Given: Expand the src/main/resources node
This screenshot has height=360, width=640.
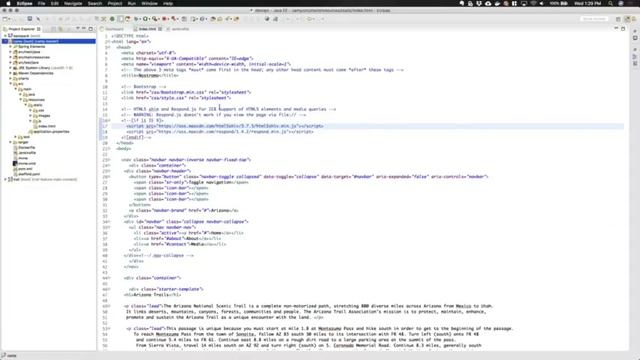Looking at the screenshot, I should (x=11, y=57).
